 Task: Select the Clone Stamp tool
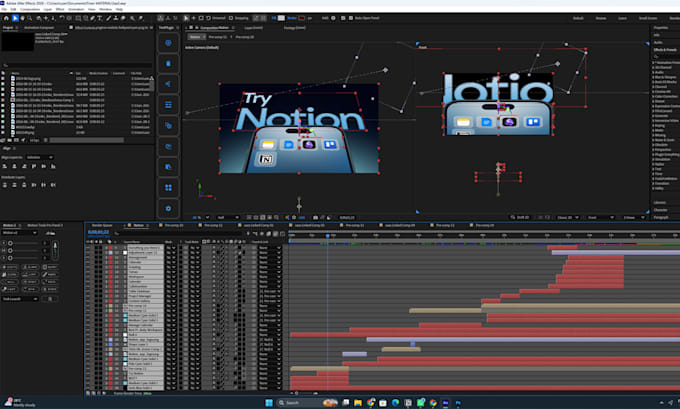tap(116, 18)
